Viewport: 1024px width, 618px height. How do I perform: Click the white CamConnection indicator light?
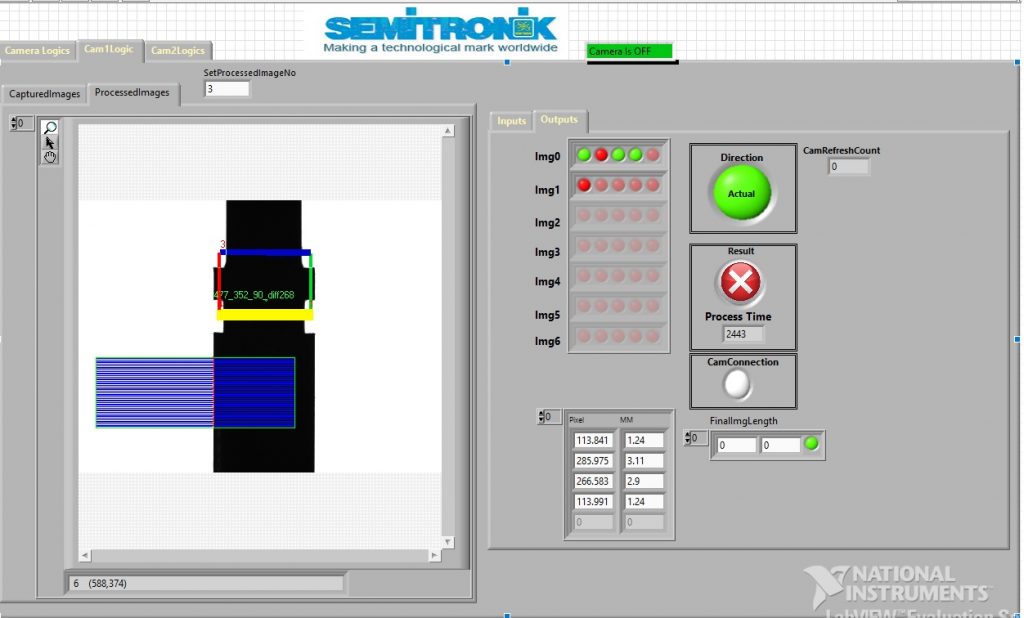coord(739,384)
